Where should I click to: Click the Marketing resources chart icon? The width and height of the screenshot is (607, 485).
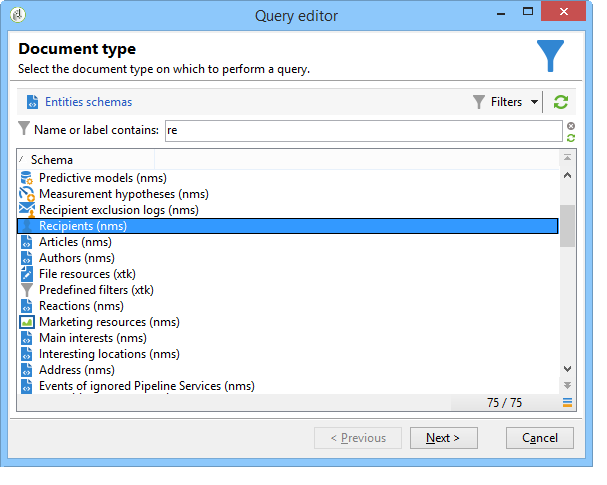[x=27, y=322]
